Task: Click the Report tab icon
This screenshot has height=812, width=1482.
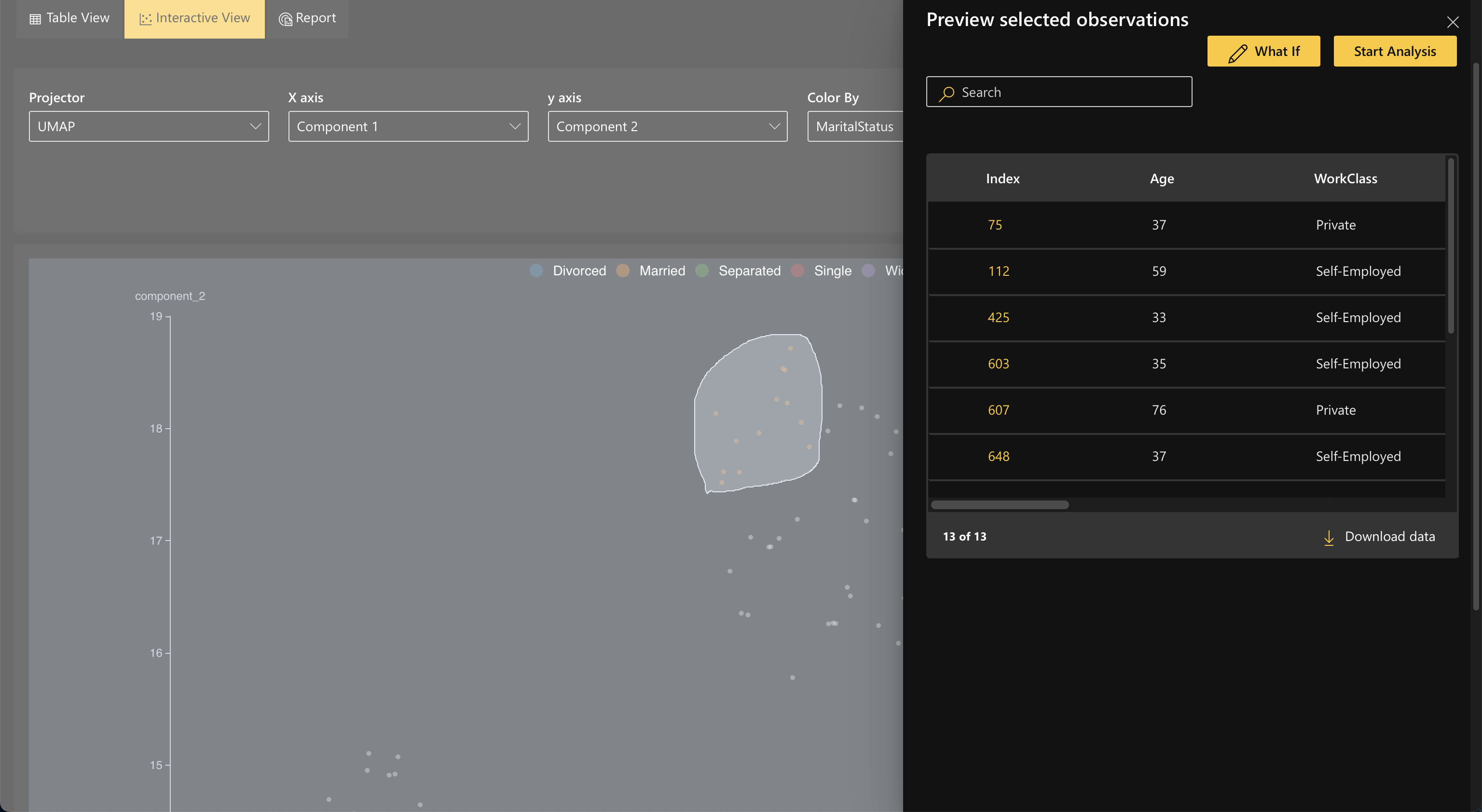Action: 286,19
